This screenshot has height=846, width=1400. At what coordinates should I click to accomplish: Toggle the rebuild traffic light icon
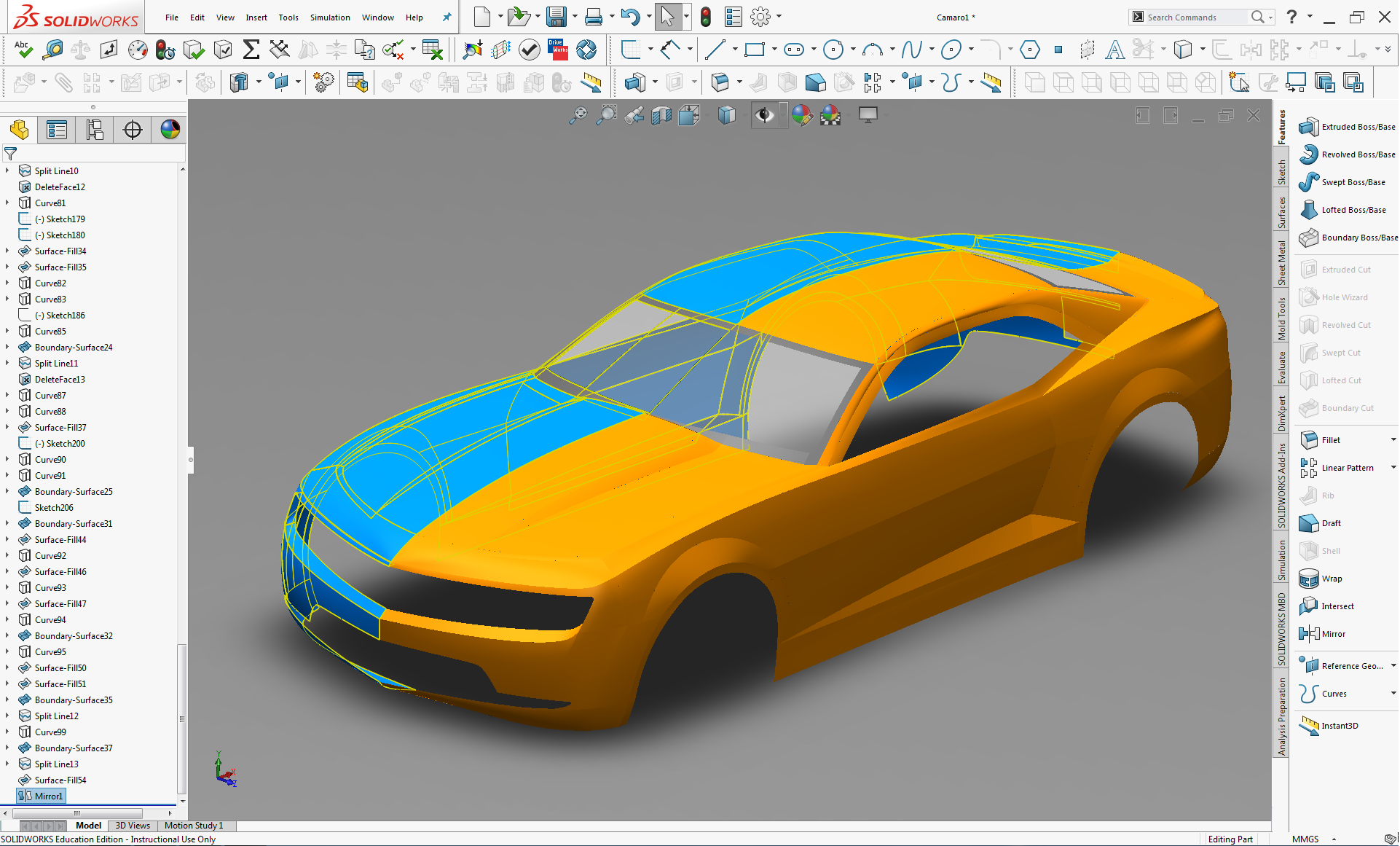pos(705,17)
